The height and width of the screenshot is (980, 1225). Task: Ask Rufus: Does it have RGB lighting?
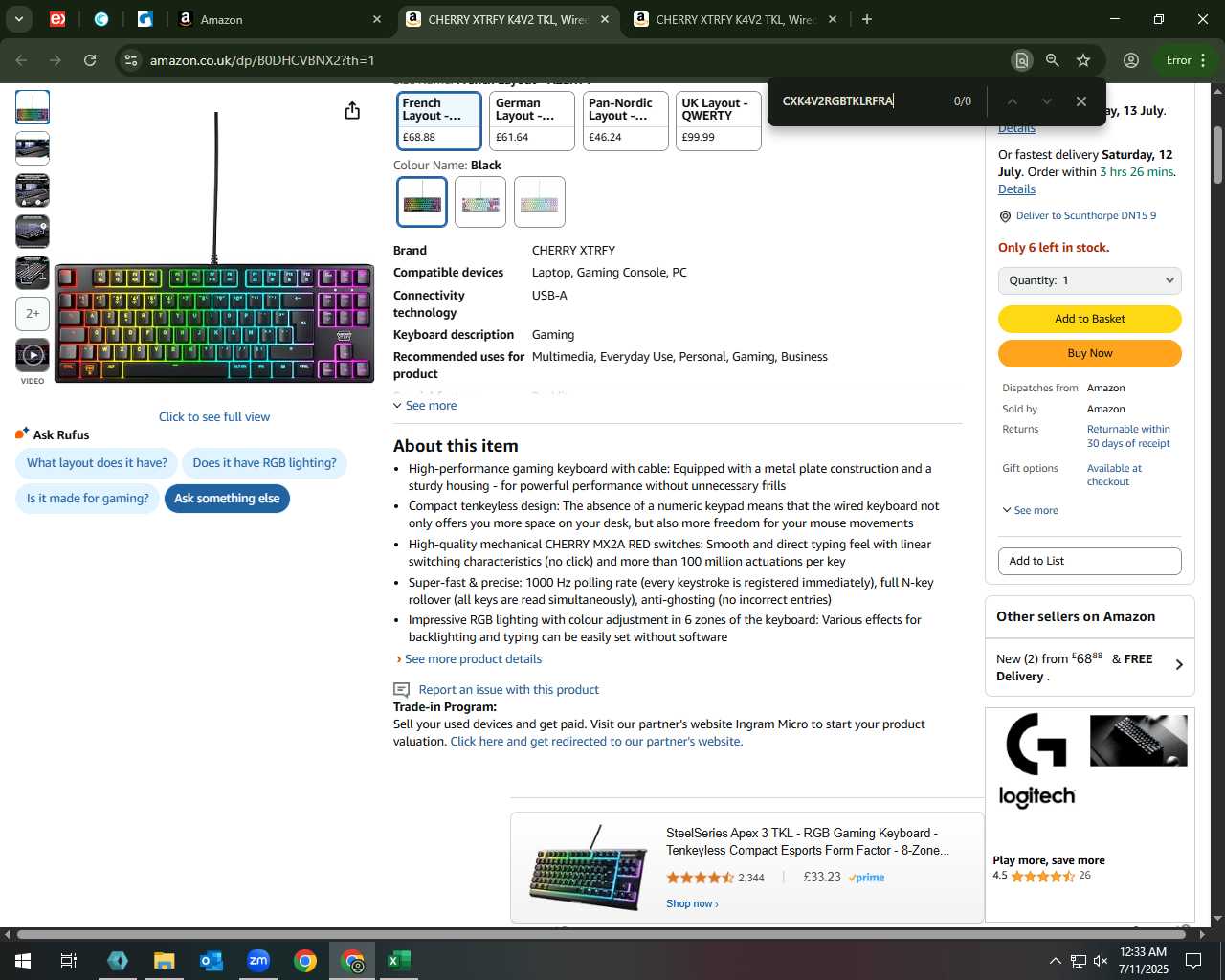click(265, 463)
